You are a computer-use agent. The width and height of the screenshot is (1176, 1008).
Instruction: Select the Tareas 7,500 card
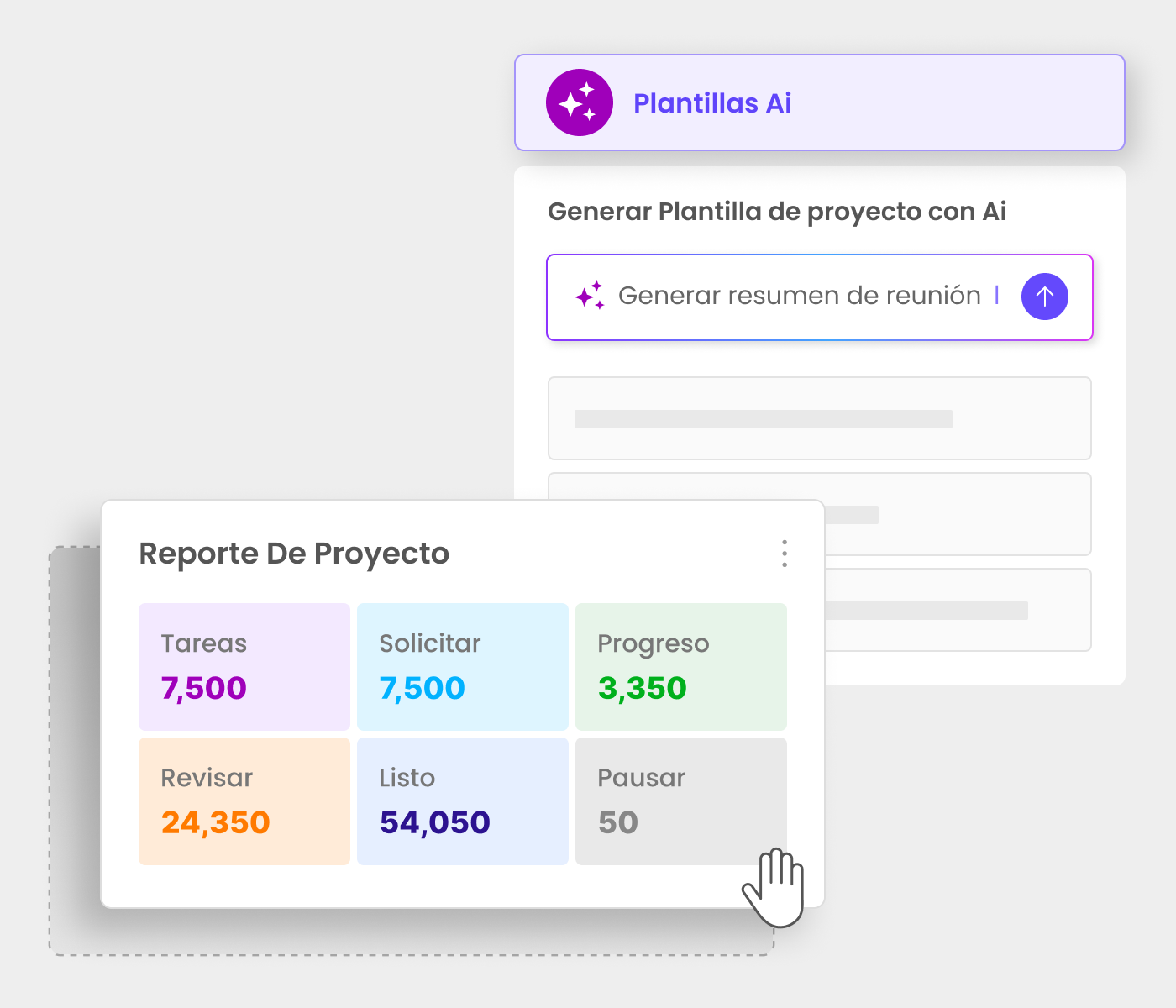click(244, 667)
